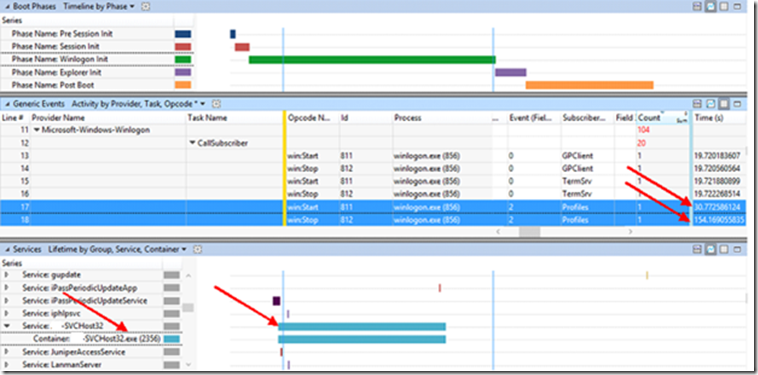Show graph only in Services panel

pos(710,249)
